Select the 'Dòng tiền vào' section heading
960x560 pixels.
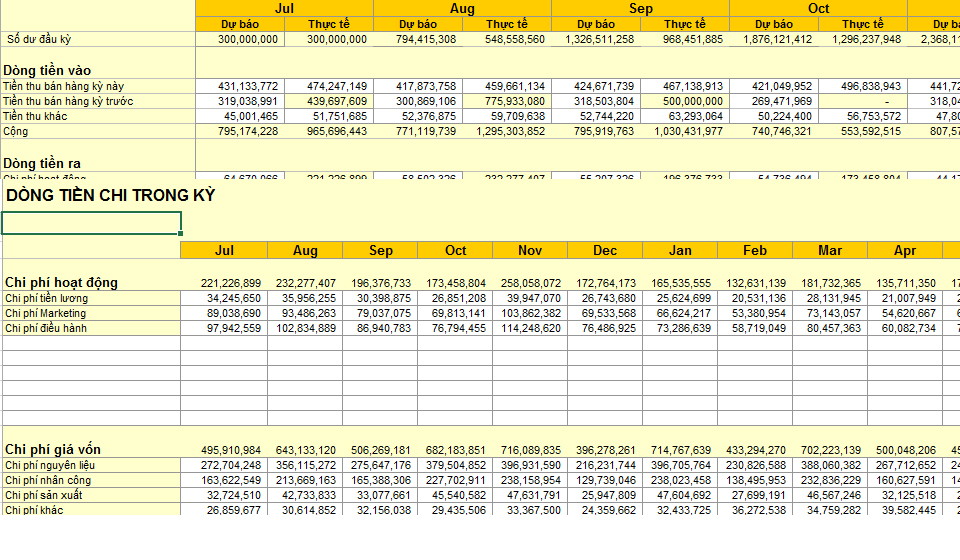[x=47, y=71]
